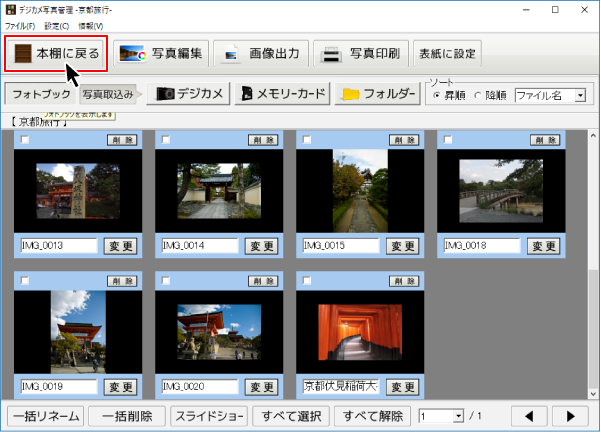Import photos from フォルダー
The height and width of the screenshot is (432, 601).
coord(378,94)
